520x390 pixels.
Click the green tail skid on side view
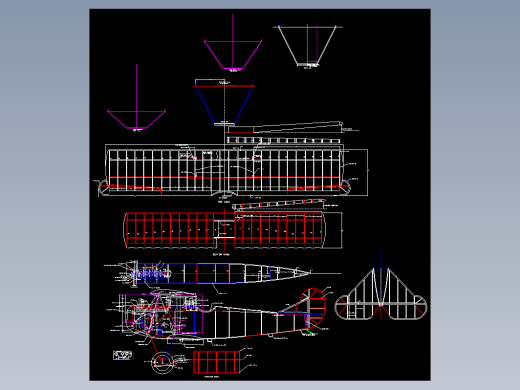(309, 332)
